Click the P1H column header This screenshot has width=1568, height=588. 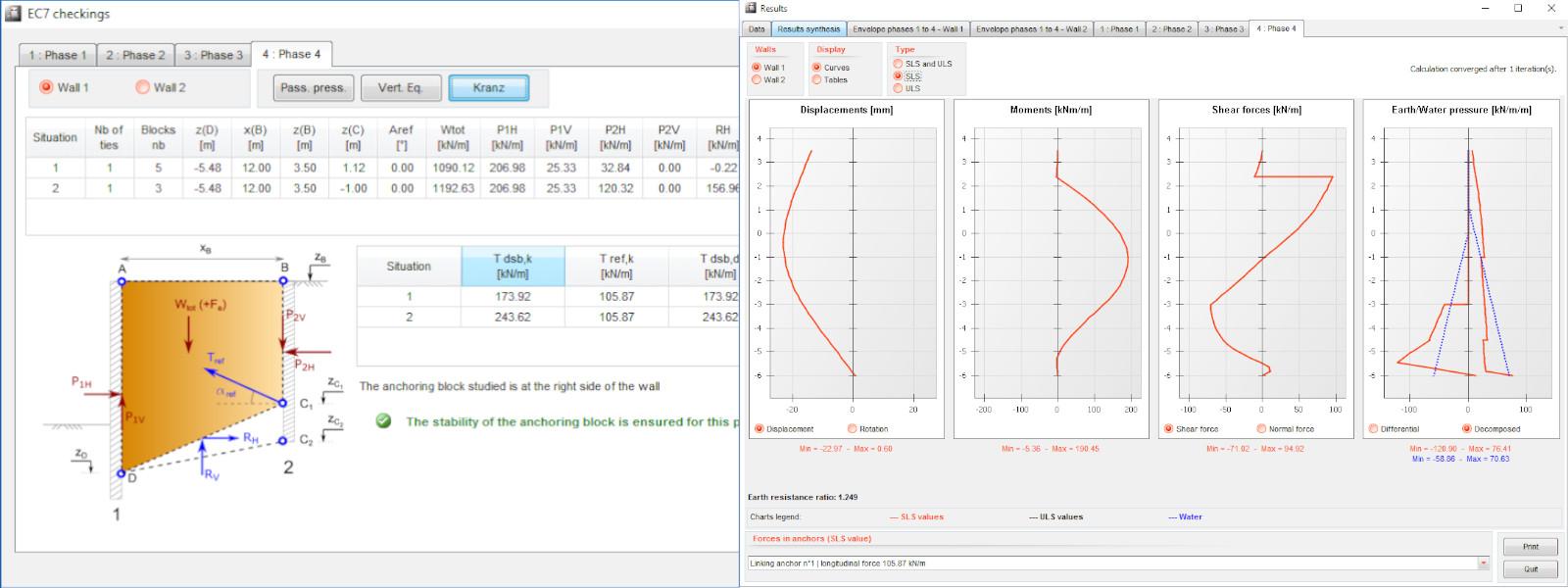coord(507,137)
